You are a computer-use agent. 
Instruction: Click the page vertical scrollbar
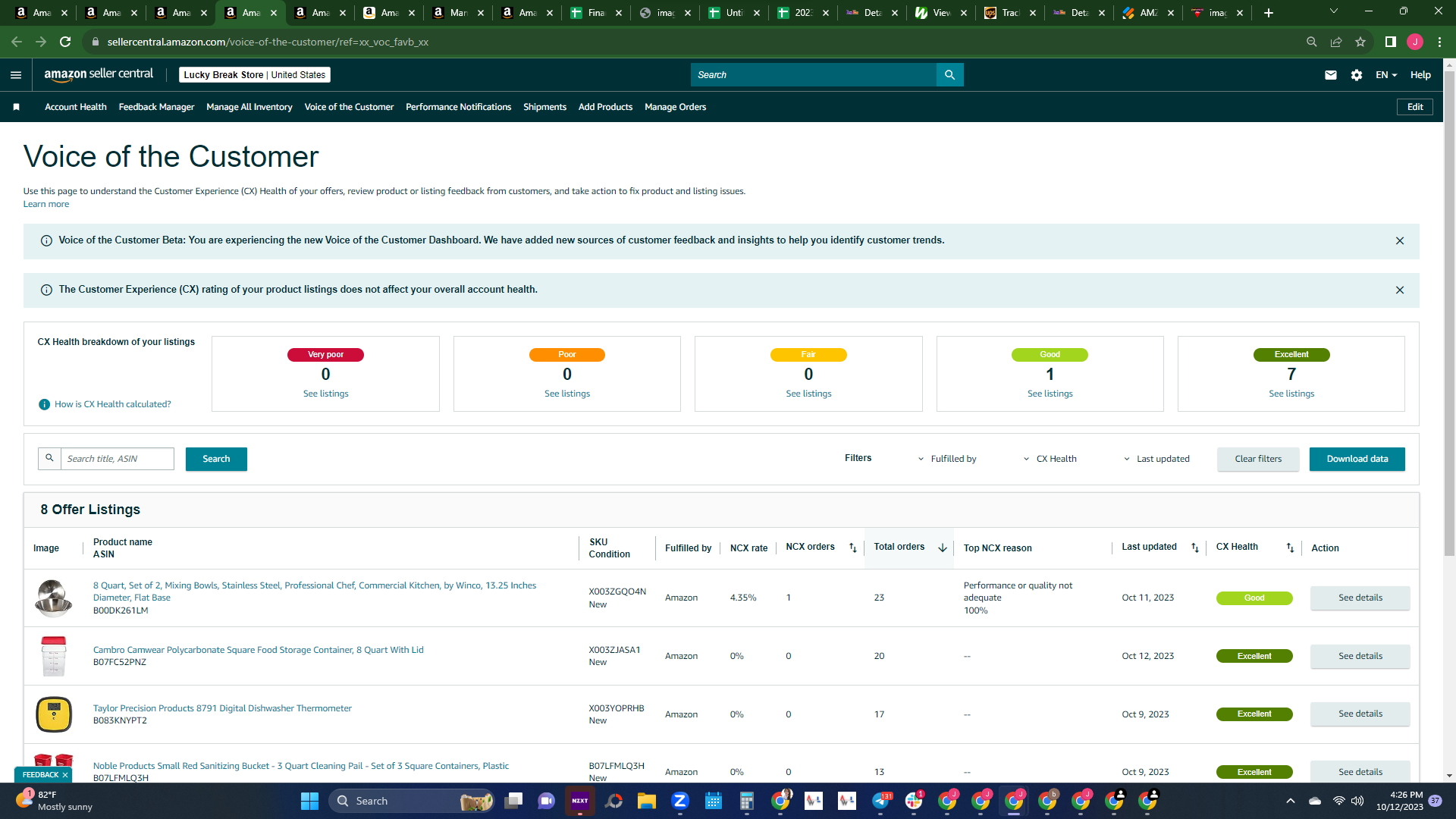pos(1449,315)
